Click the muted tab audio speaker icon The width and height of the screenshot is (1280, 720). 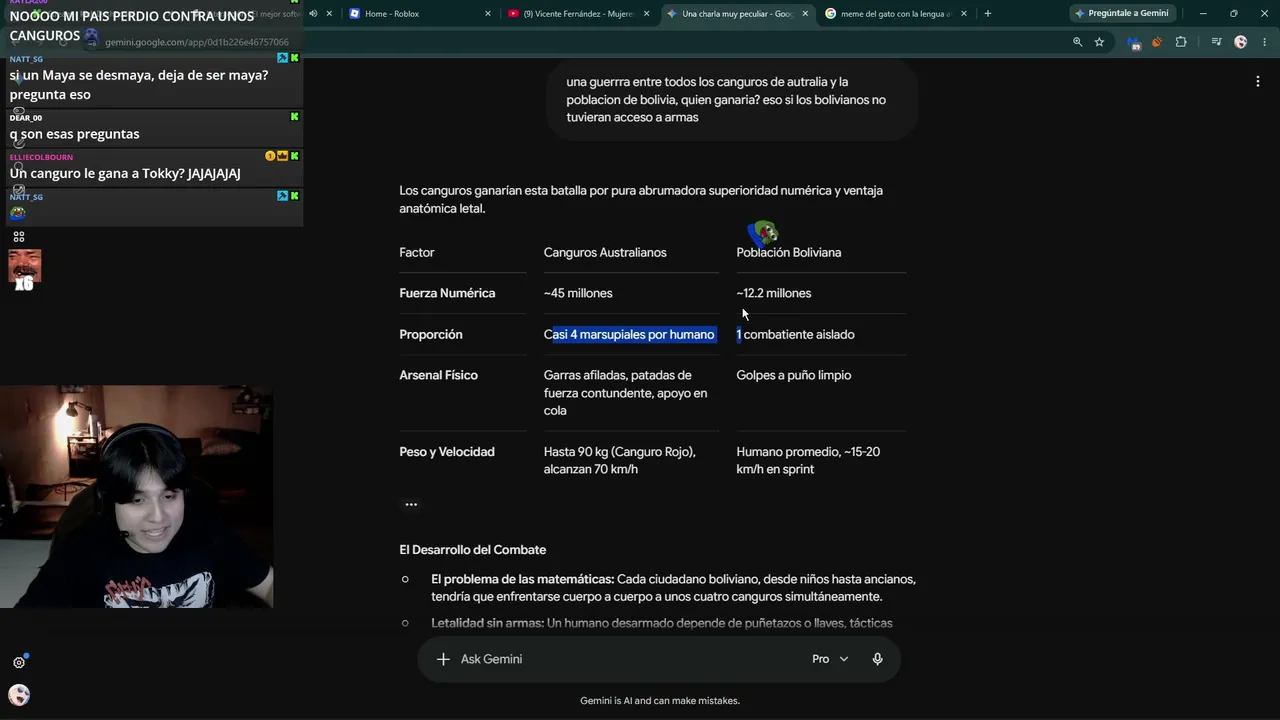point(313,14)
